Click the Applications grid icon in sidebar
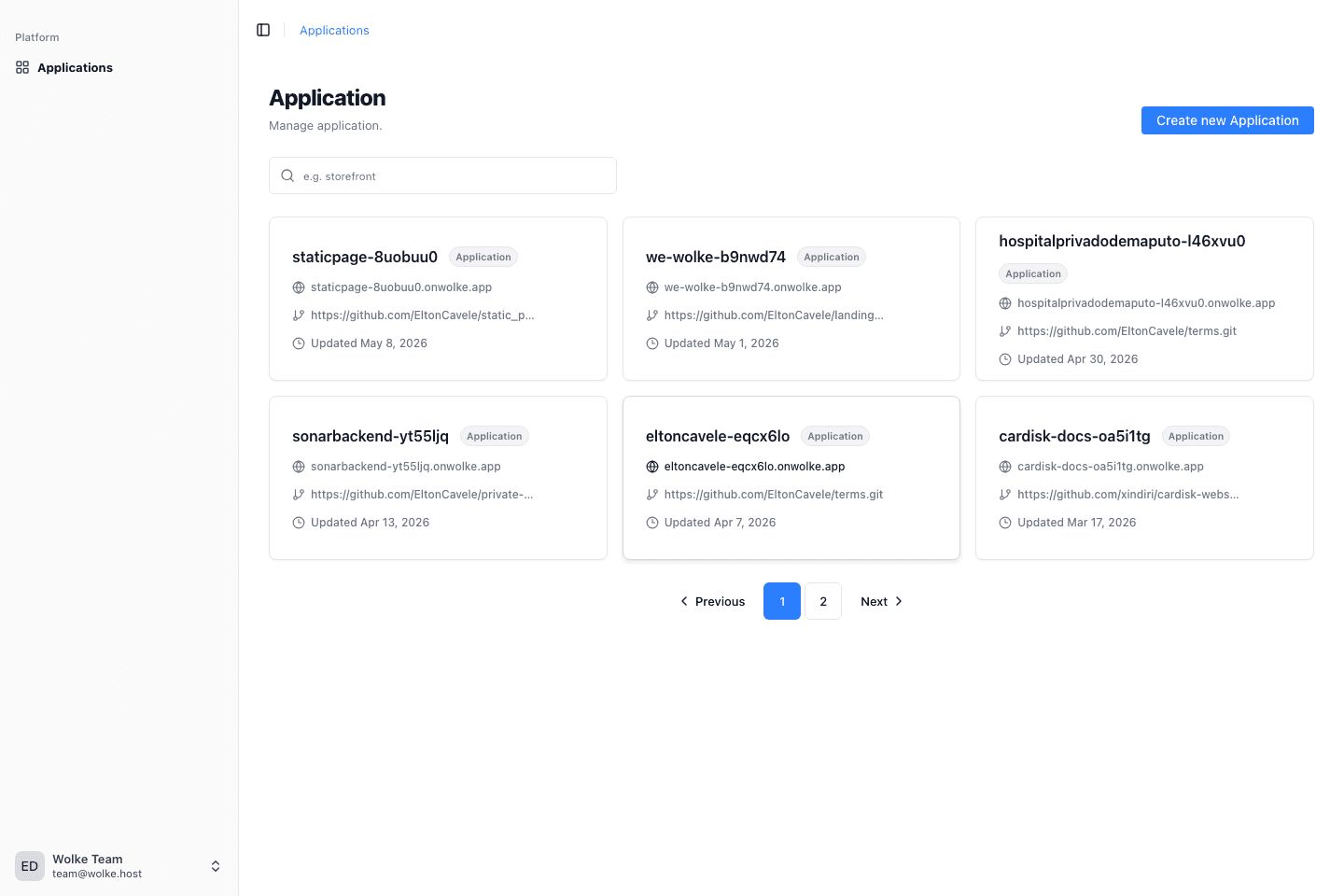The image size is (1344, 896). (22, 67)
